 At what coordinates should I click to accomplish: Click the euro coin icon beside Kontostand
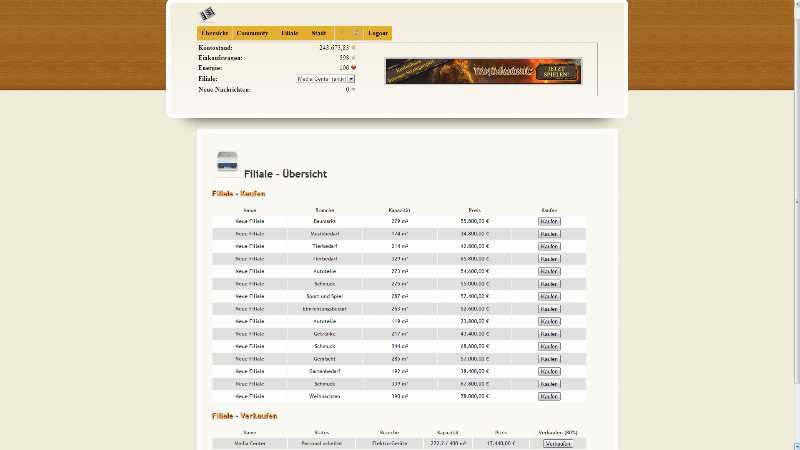pos(354,47)
